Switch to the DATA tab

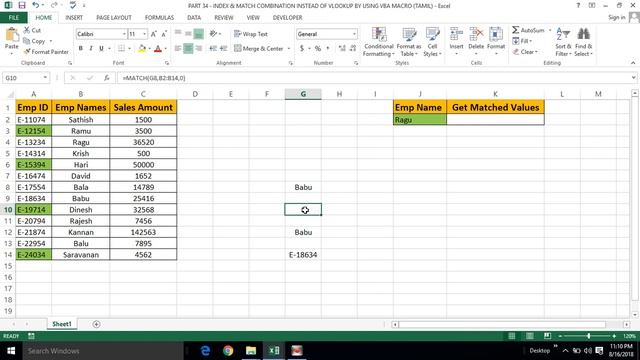coord(194,18)
